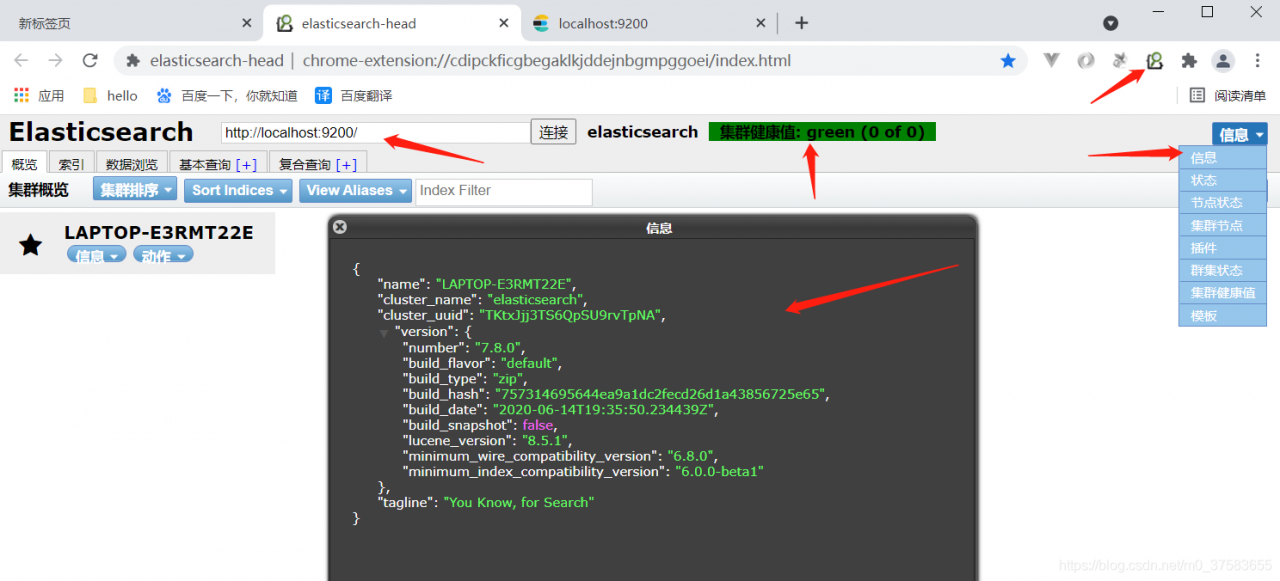Reload the page with the refresh icon
1280x581 pixels.
point(90,60)
